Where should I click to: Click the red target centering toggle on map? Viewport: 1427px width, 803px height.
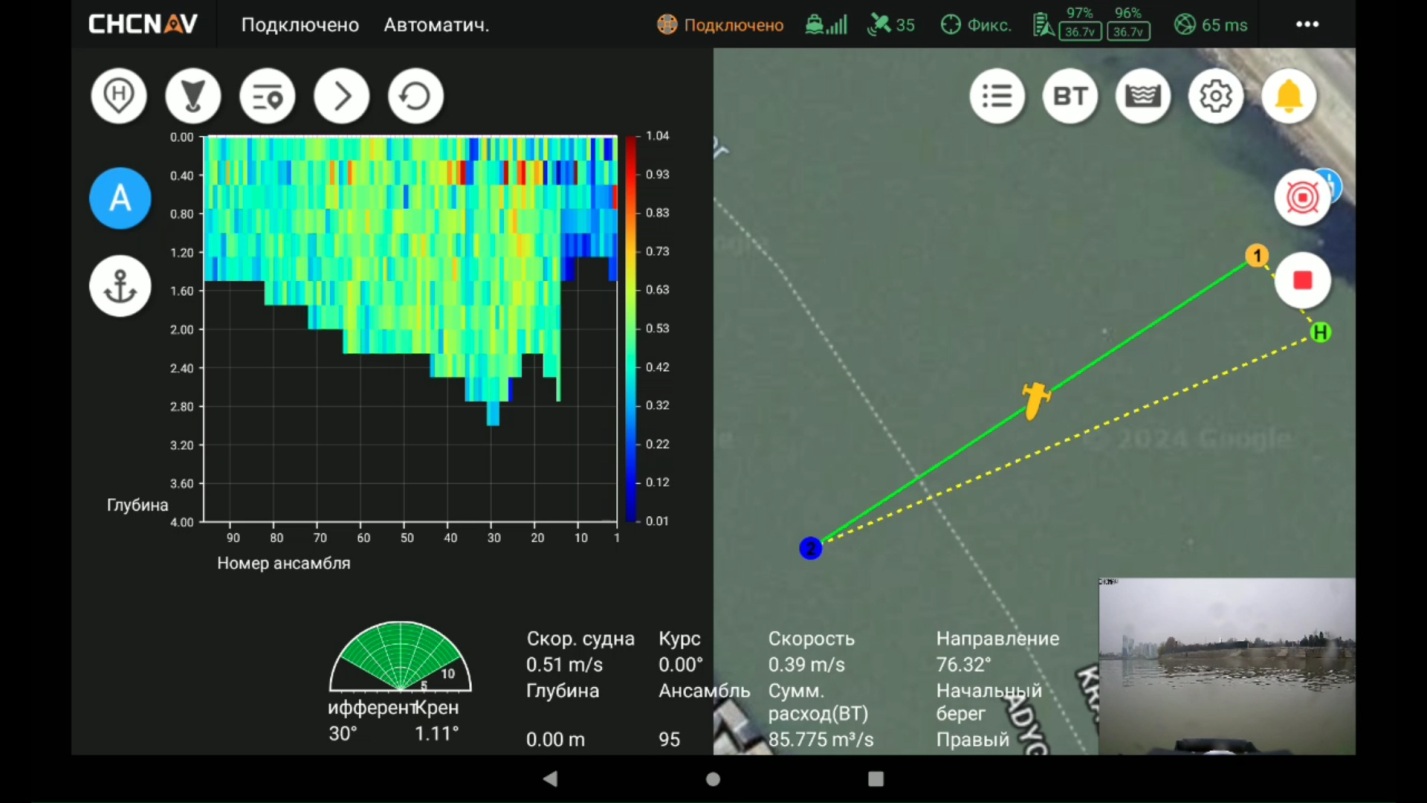1302,197
